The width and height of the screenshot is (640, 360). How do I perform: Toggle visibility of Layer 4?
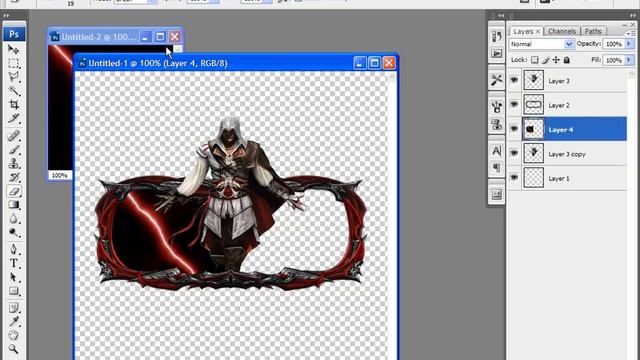click(514, 129)
